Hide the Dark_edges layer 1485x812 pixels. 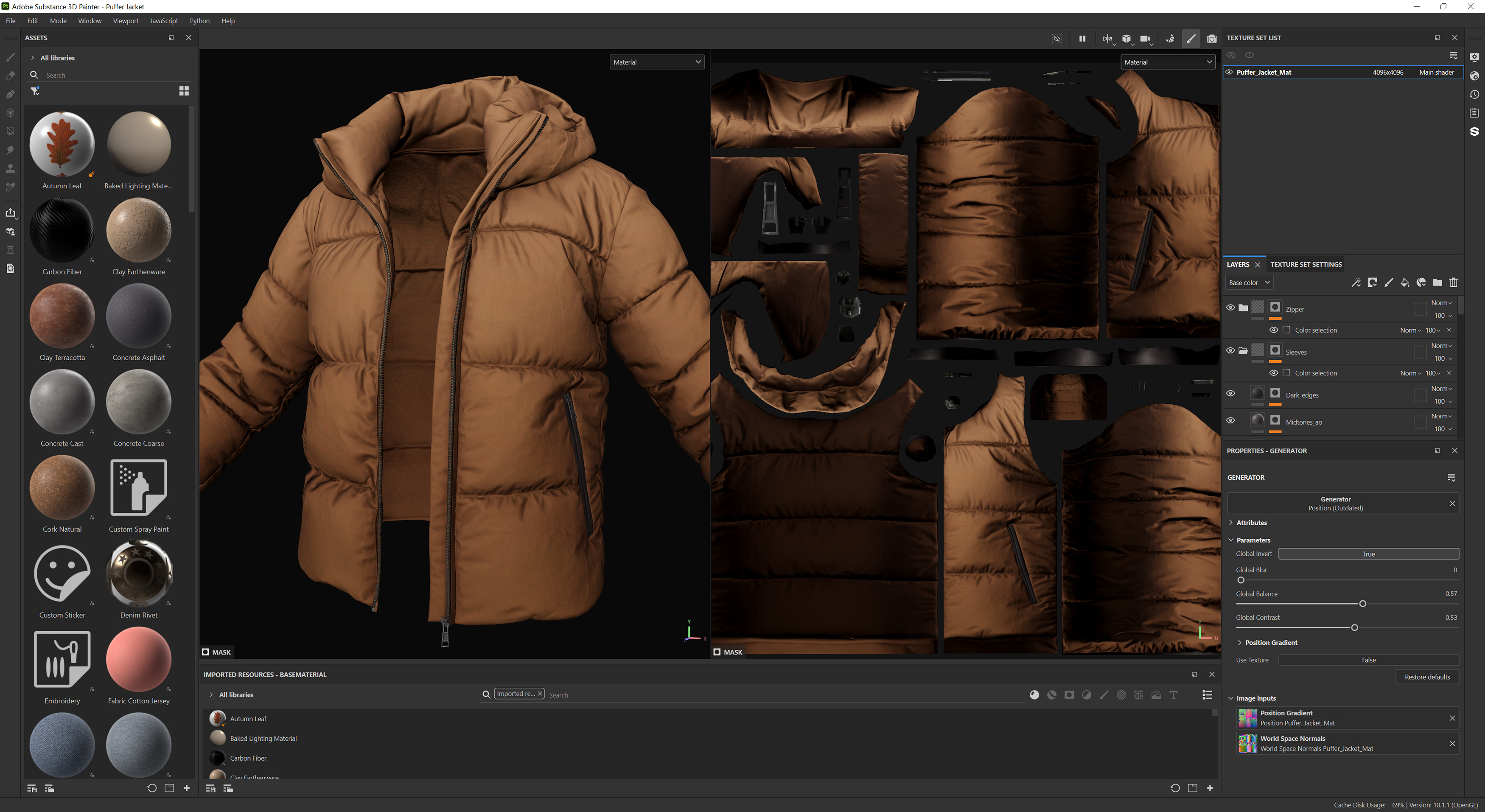(x=1231, y=394)
